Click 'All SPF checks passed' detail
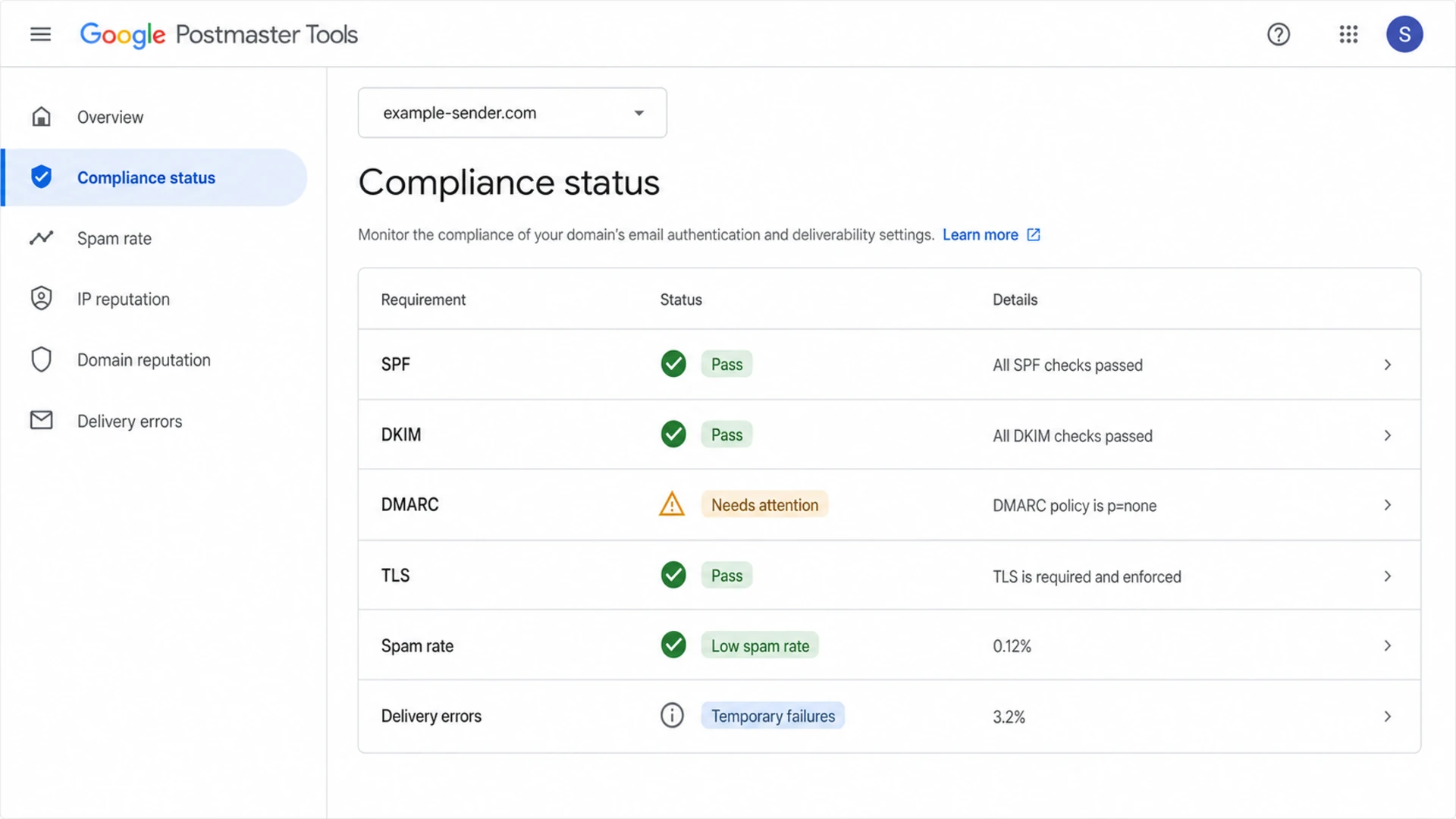The image size is (1456, 819). pyautogui.click(x=1068, y=366)
